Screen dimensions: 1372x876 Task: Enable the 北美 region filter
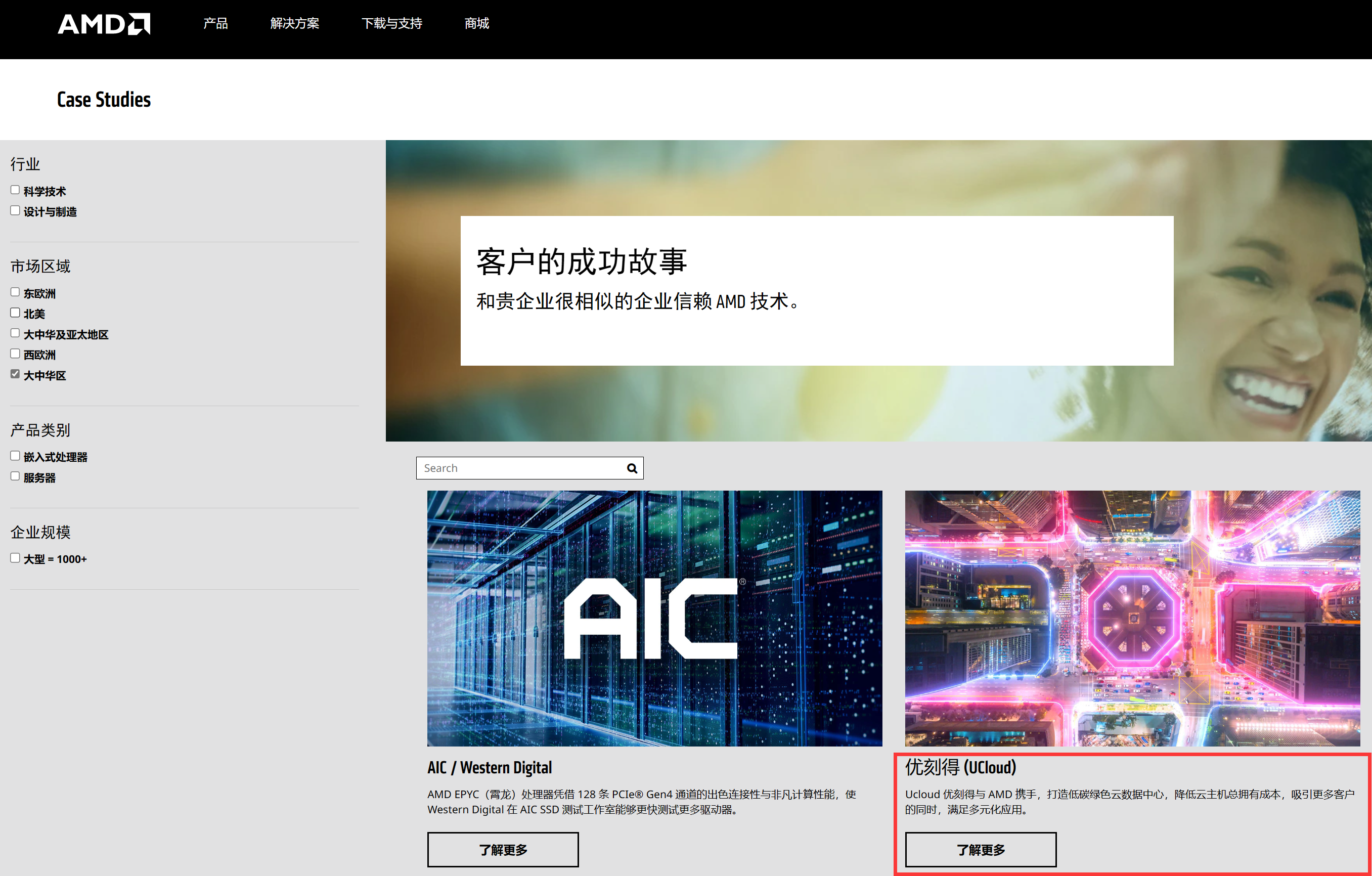point(15,312)
